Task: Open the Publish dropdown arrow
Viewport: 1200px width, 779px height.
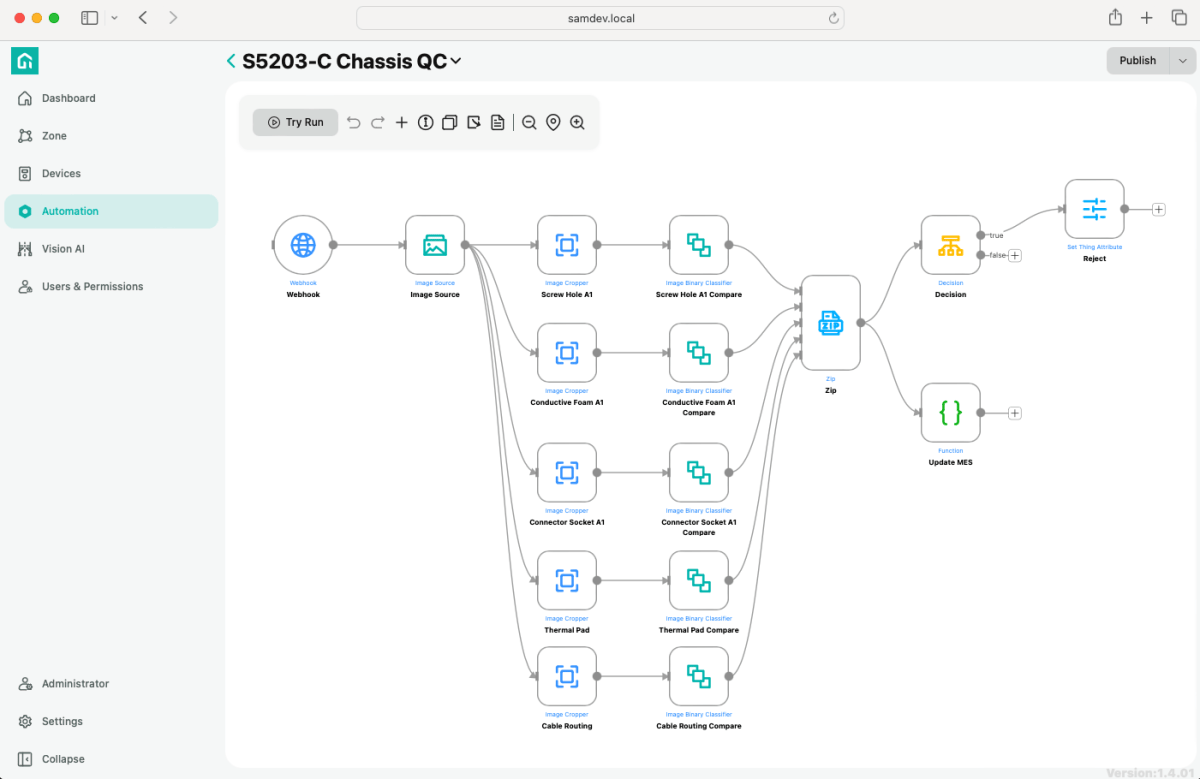Action: pos(1182,60)
